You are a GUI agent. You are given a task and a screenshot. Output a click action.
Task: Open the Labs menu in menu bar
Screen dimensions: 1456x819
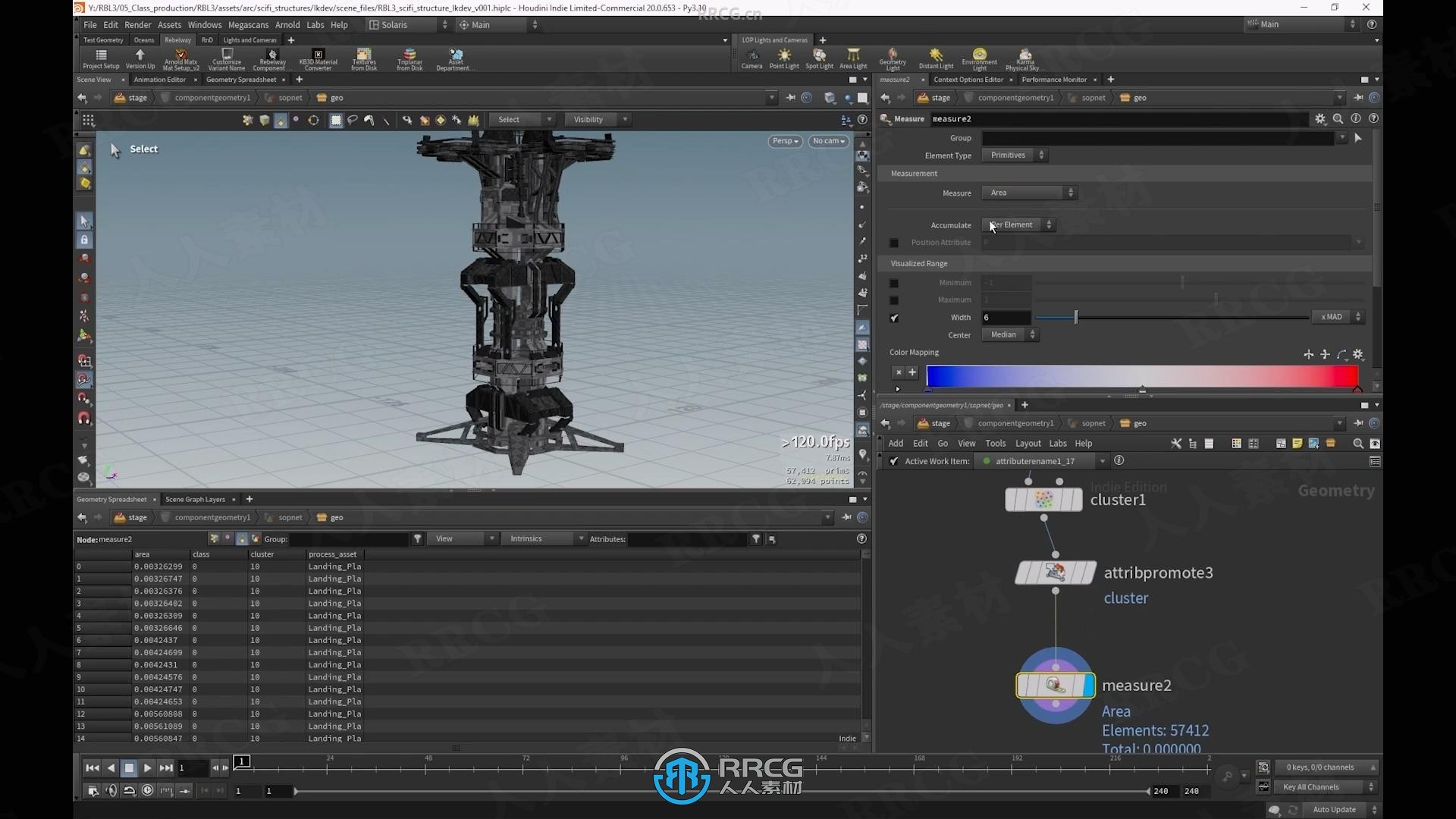pos(315,25)
